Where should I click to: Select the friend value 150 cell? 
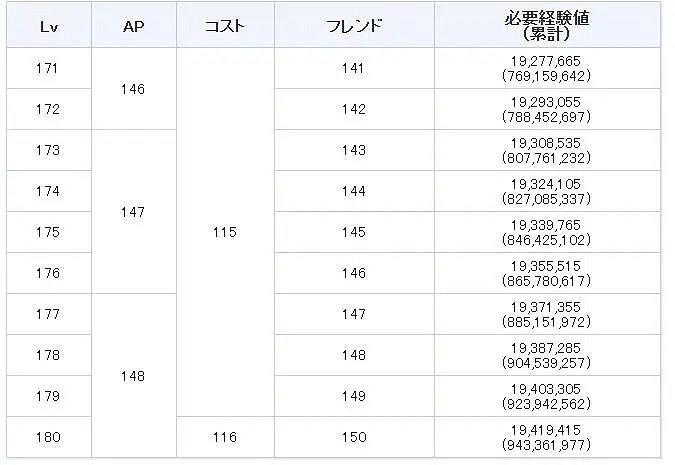click(353, 437)
